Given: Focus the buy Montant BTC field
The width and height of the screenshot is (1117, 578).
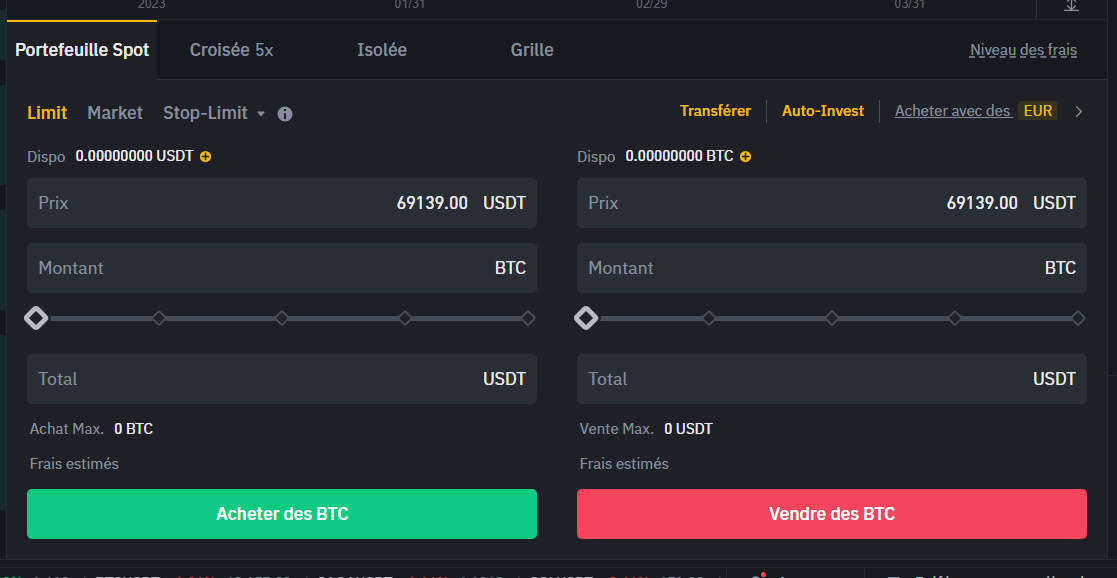Looking at the screenshot, I should pyautogui.click(x=282, y=268).
